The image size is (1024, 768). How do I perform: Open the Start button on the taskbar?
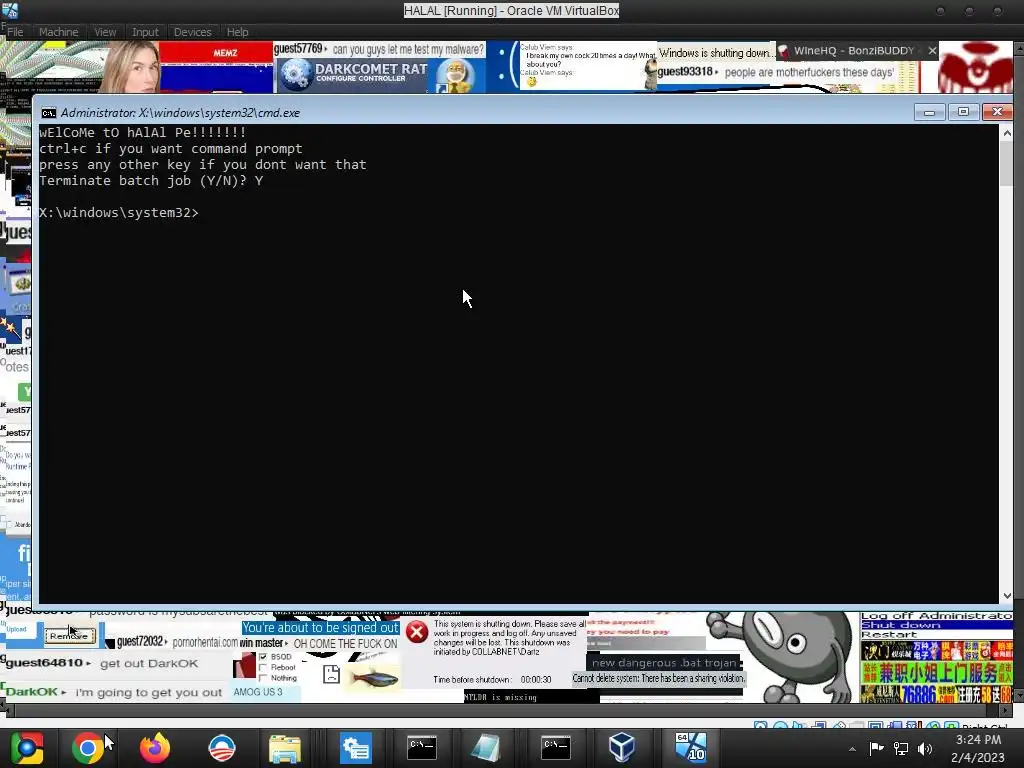tap(26, 747)
